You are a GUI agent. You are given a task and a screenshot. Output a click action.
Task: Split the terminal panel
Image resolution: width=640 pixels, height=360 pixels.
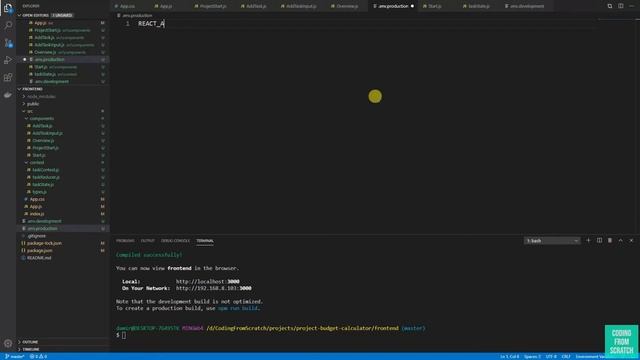(x=599, y=240)
